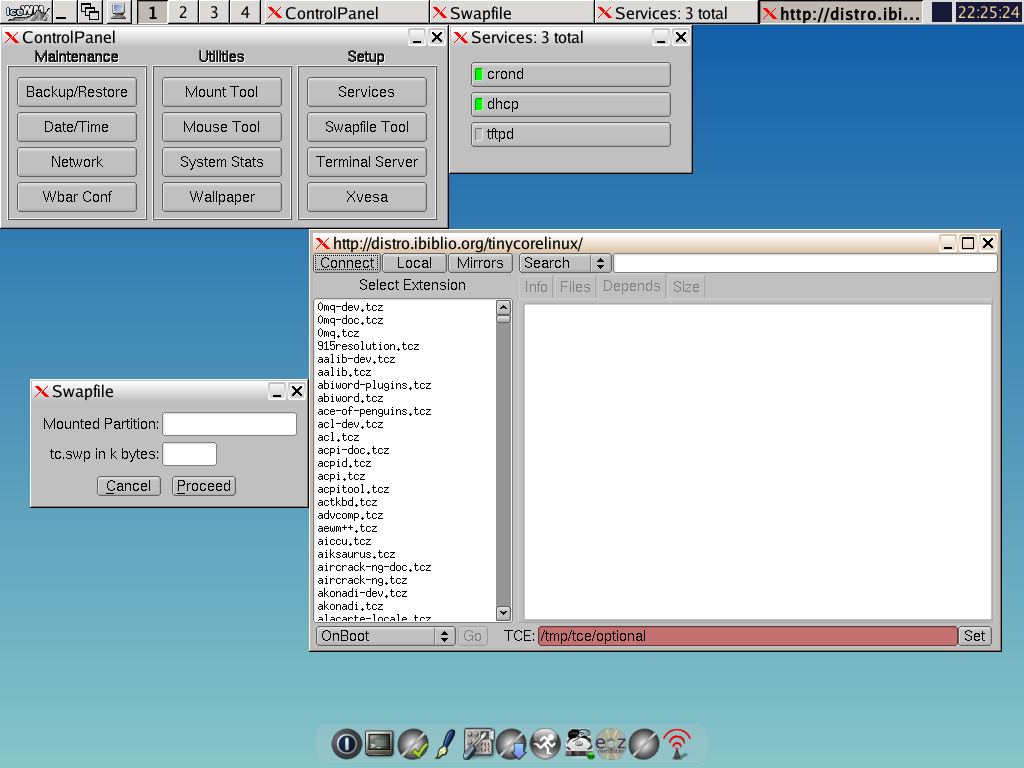Open the IceWM start menu
This screenshot has height=768, width=1024.
pos(27,12)
